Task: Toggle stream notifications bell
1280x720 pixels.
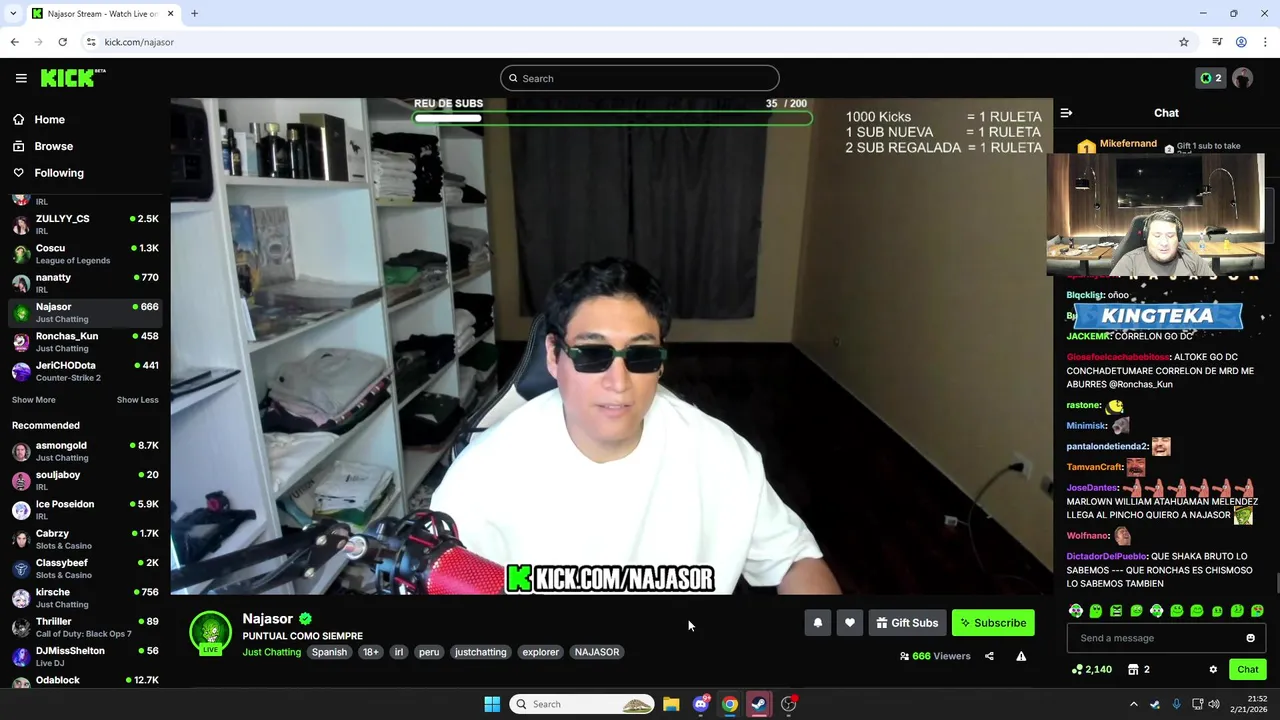Action: click(818, 623)
